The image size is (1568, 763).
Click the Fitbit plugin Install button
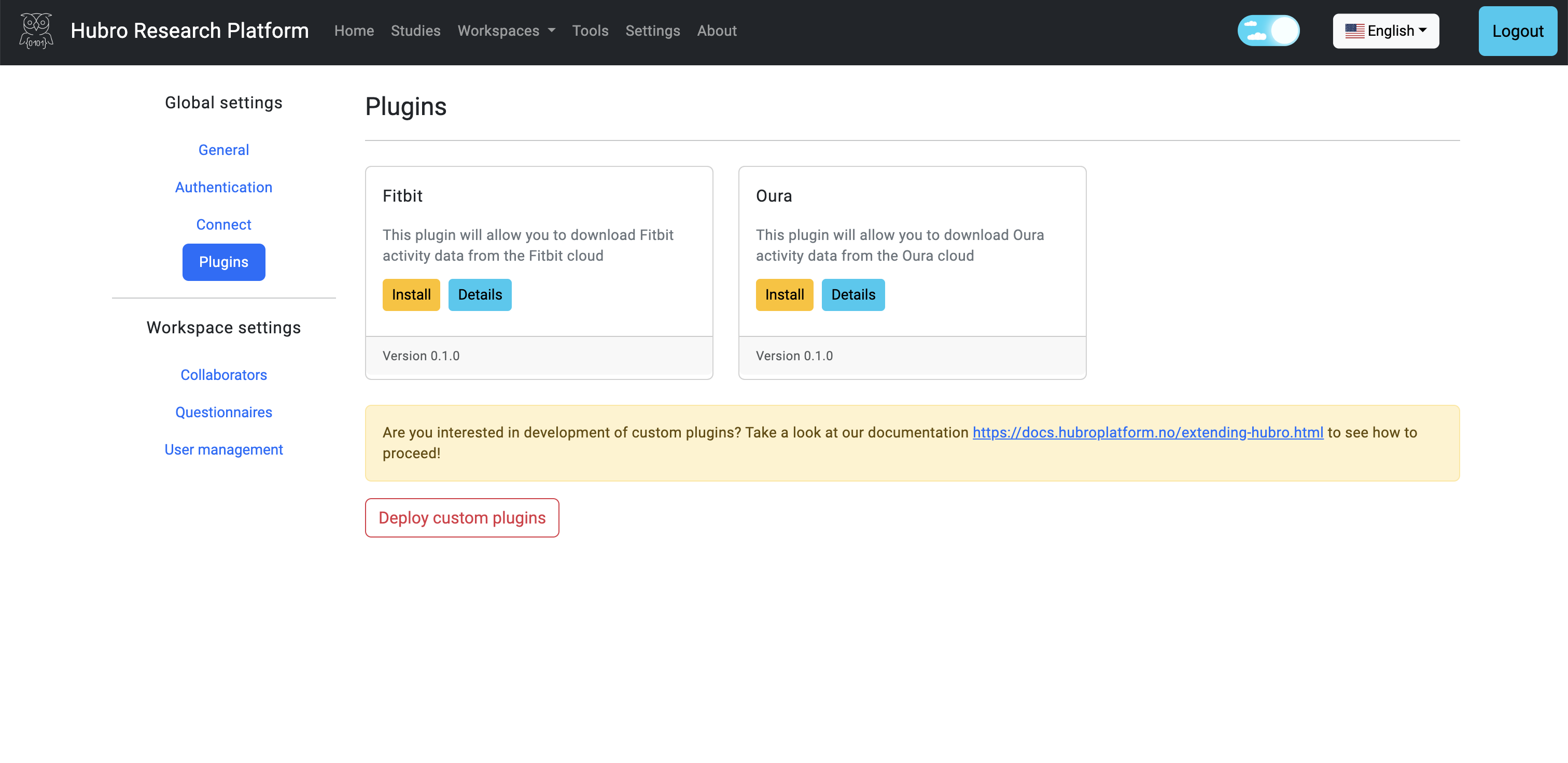tap(410, 294)
